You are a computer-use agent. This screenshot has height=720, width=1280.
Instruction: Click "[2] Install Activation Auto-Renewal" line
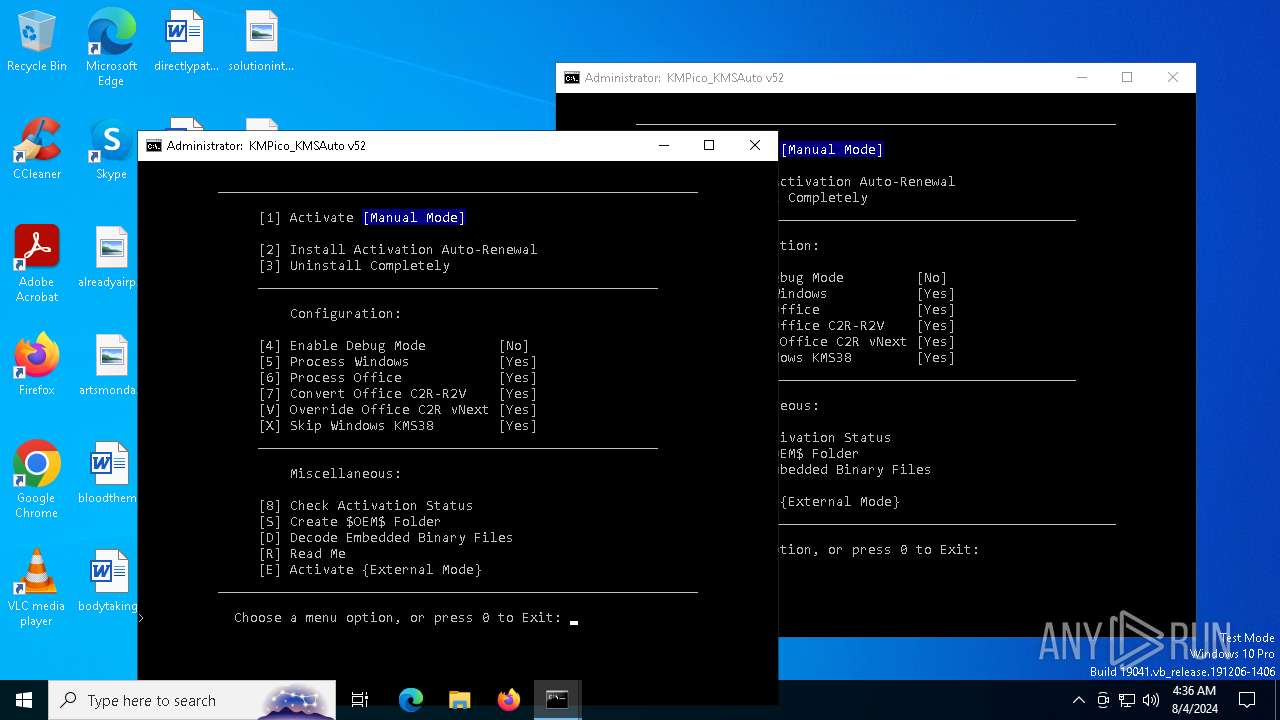[x=398, y=250]
